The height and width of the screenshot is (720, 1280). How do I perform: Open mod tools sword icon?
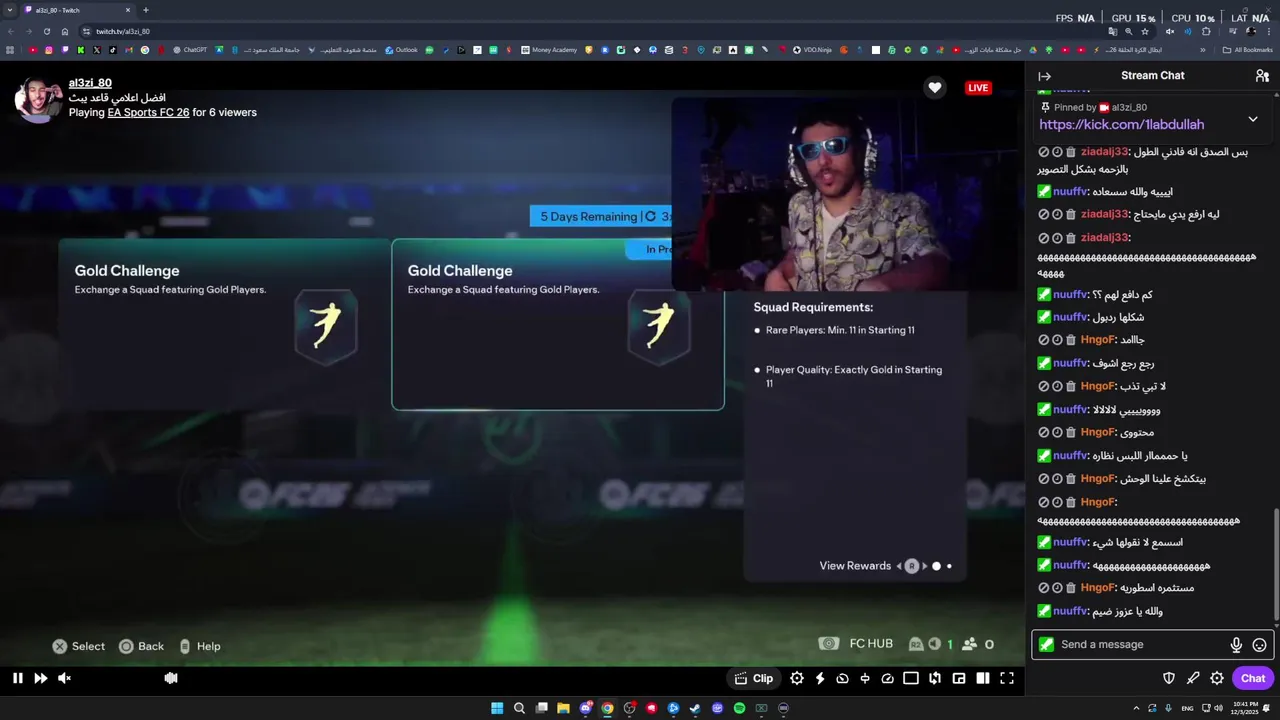[1193, 678]
